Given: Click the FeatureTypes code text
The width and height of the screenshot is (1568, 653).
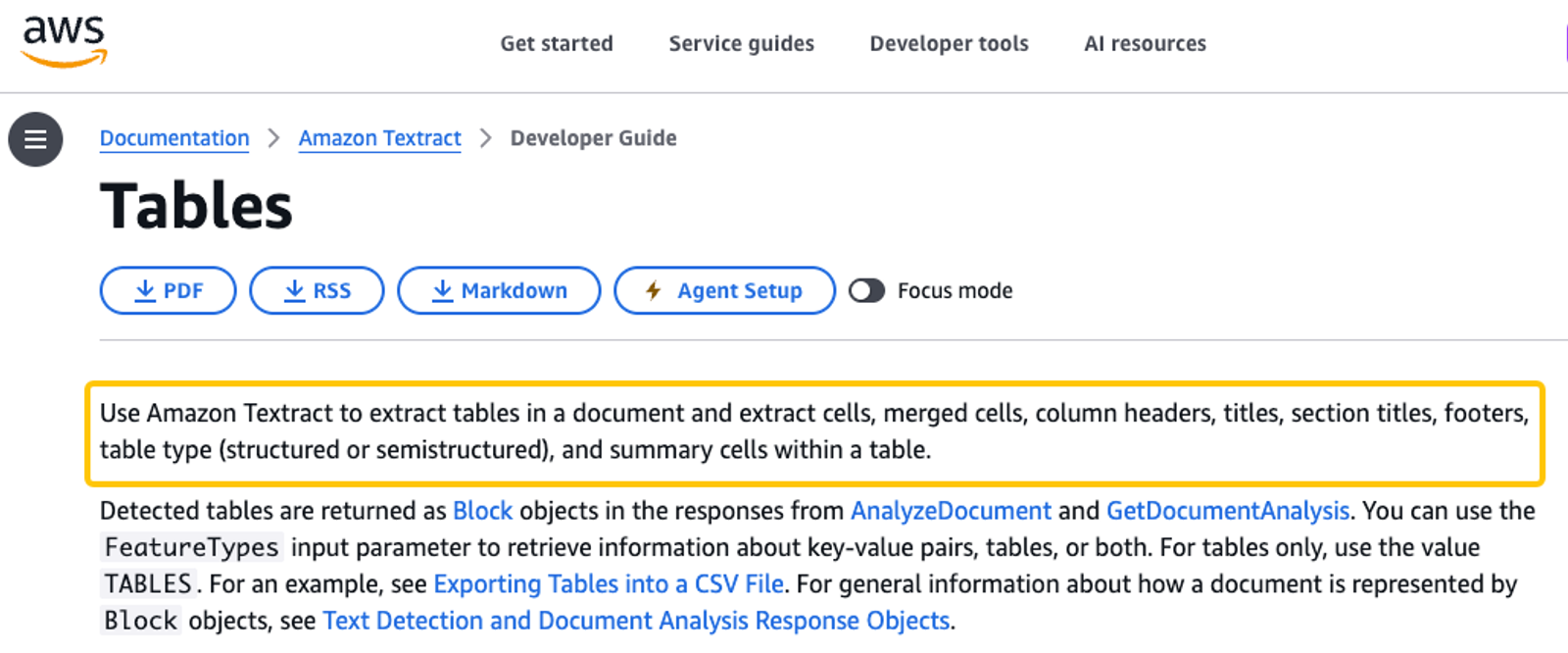Looking at the screenshot, I should (x=192, y=547).
